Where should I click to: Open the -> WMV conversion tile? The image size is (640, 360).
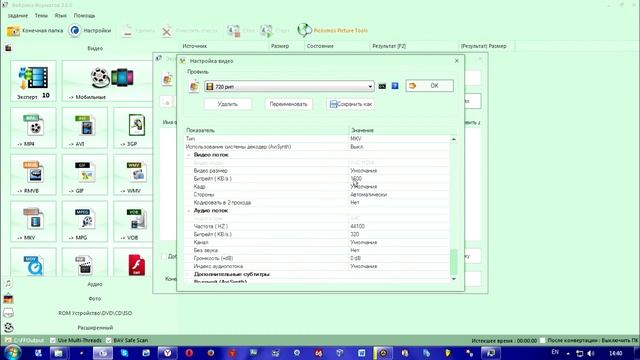[133, 175]
